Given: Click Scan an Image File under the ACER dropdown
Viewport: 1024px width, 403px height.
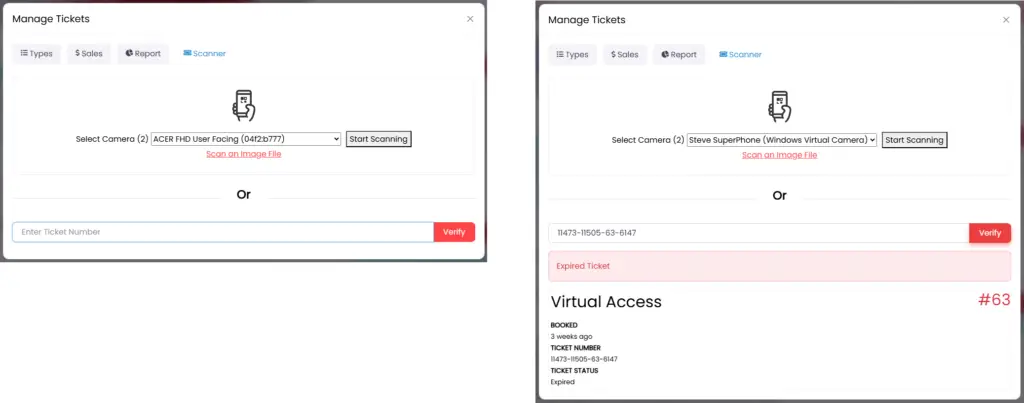Looking at the screenshot, I should pos(243,154).
